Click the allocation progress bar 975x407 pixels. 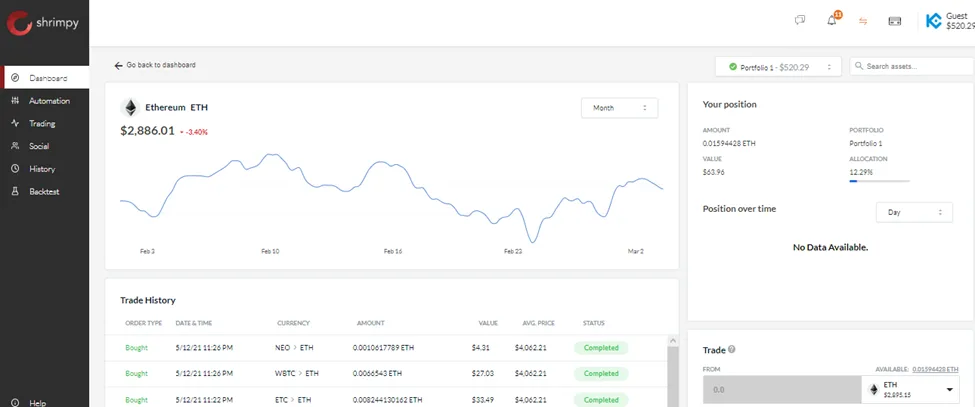pyautogui.click(x=879, y=181)
